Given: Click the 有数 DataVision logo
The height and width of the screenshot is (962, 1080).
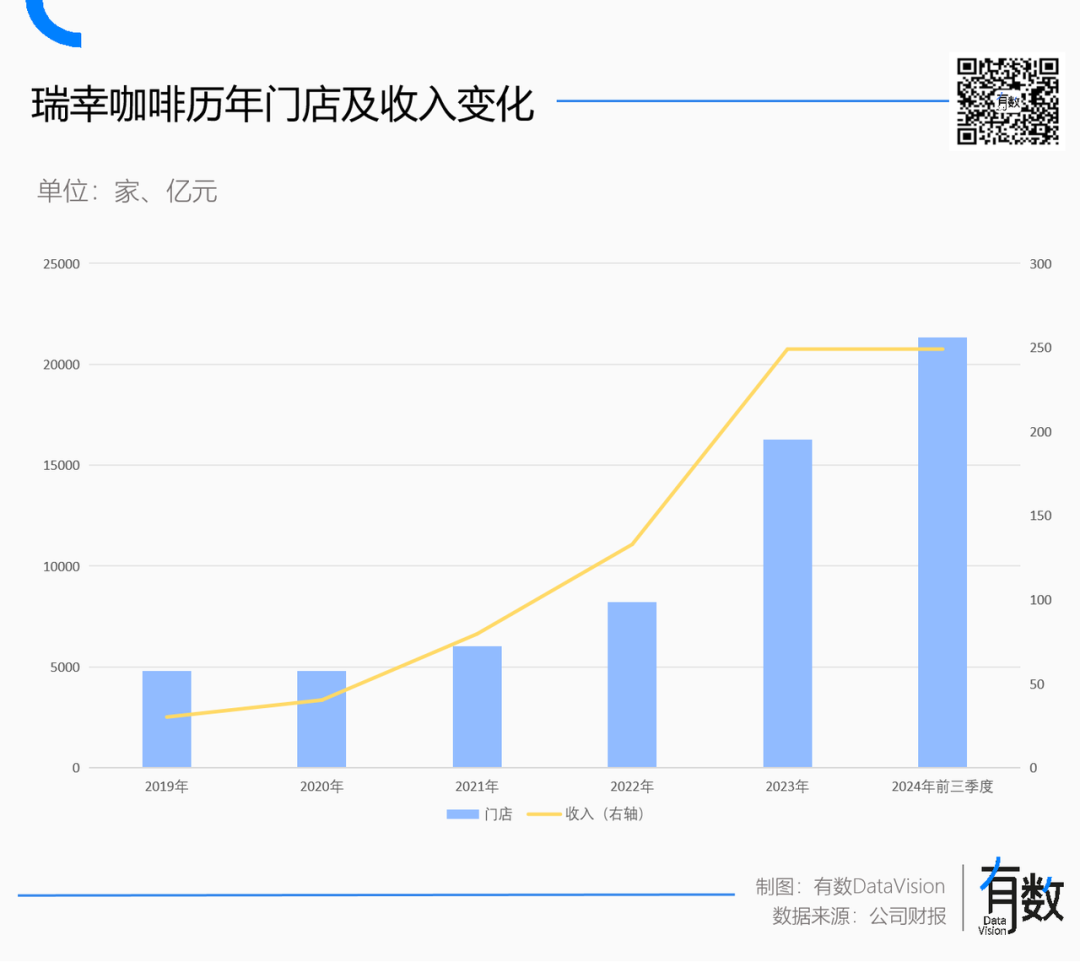Looking at the screenshot, I should (x=1020, y=897).
